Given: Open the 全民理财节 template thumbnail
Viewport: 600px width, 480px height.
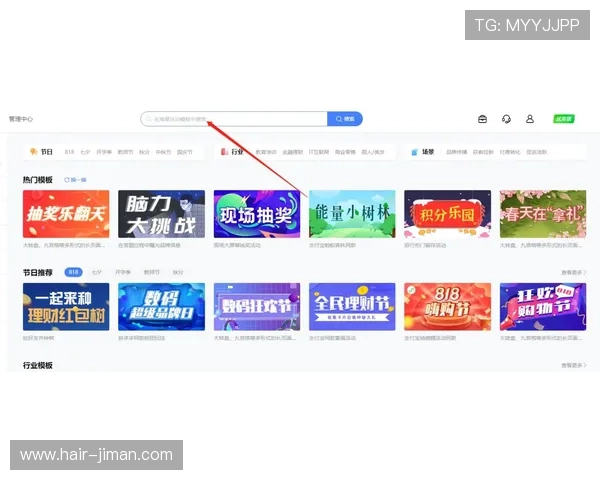Looking at the screenshot, I should coord(352,307).
